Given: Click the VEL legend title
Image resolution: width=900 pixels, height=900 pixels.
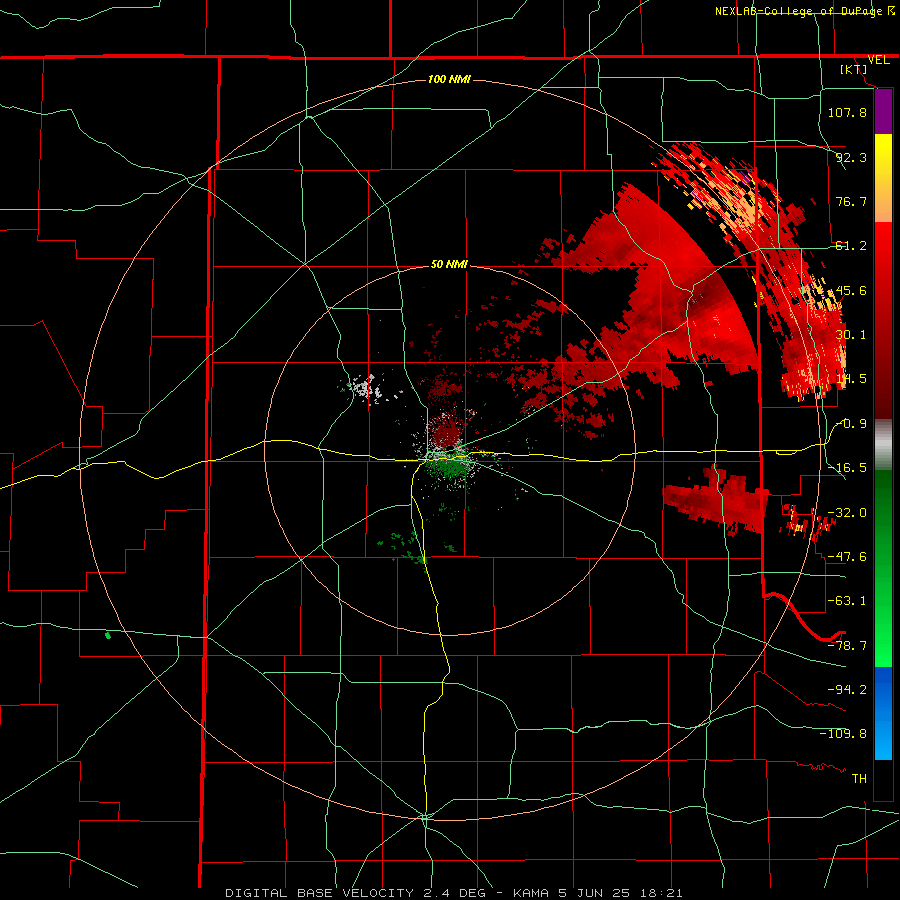Looking at the screenshot, I should 878,60.
